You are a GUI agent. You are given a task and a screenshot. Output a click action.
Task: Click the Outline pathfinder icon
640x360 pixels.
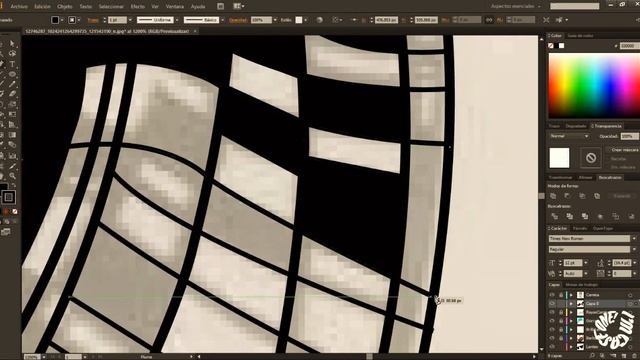tap(616, 216)
